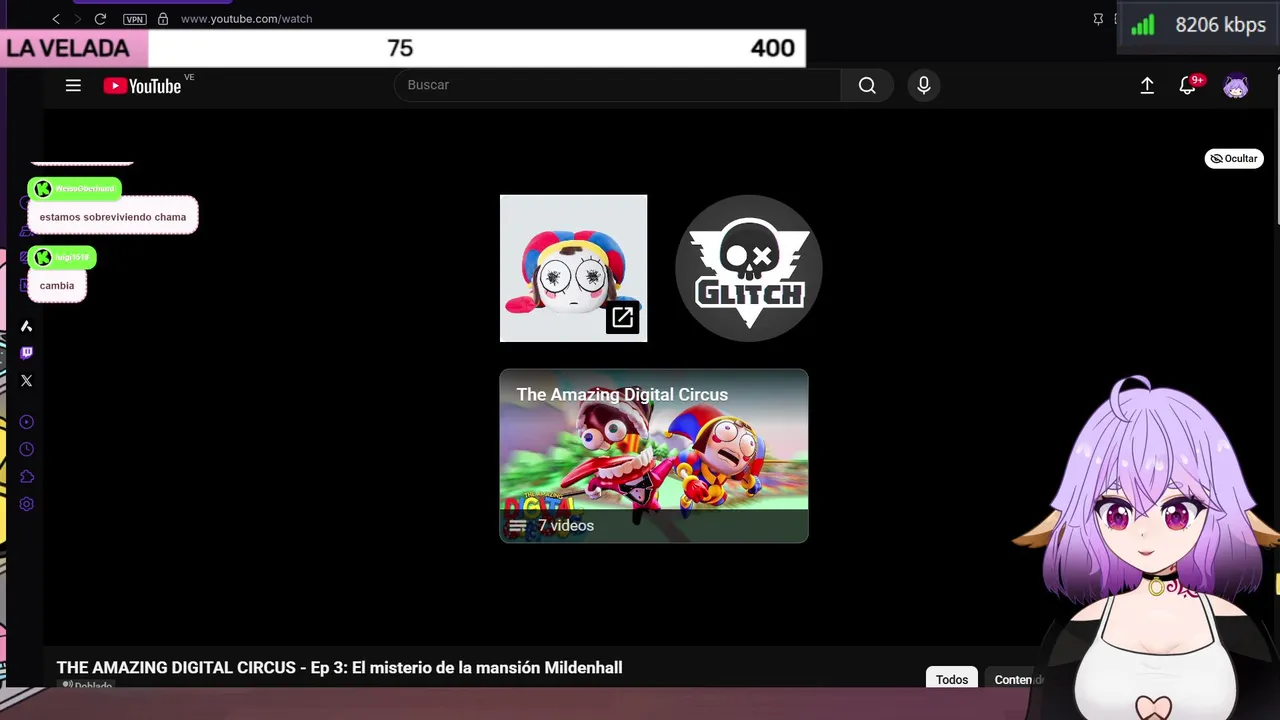
Task: Click the LA VELADA overlay label
Action: tap(68, 48)
